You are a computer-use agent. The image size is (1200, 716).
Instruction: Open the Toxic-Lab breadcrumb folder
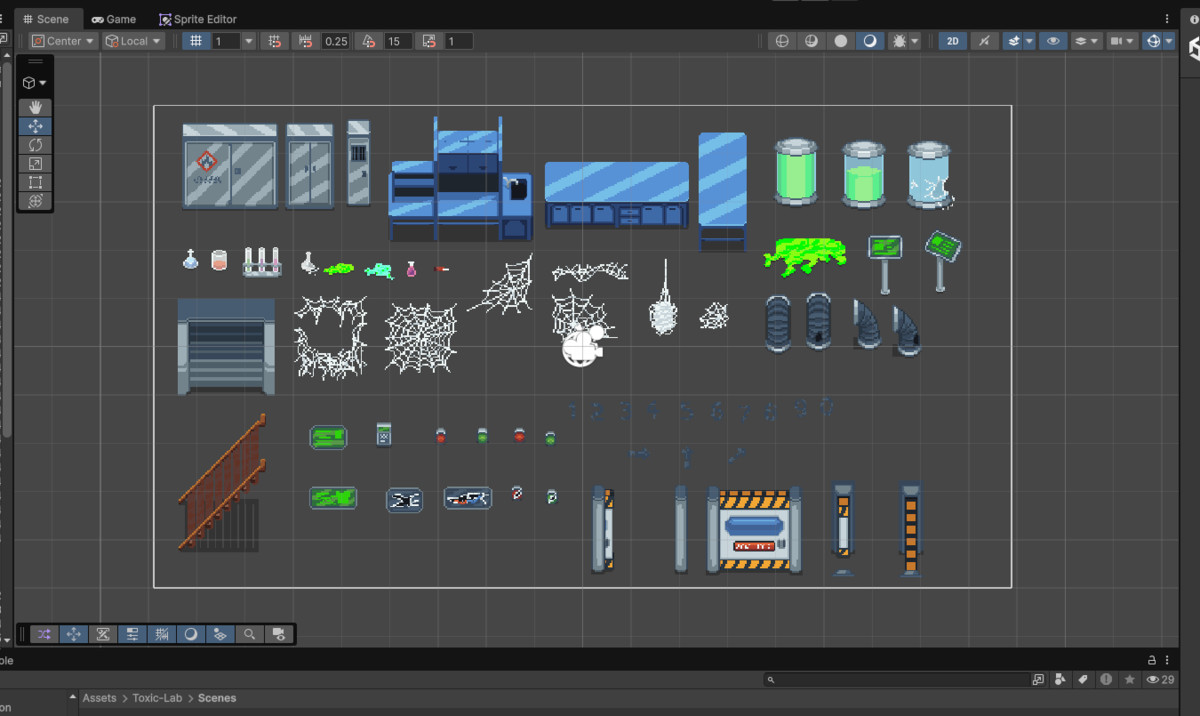pyautogui.click(x=158, y=698)
